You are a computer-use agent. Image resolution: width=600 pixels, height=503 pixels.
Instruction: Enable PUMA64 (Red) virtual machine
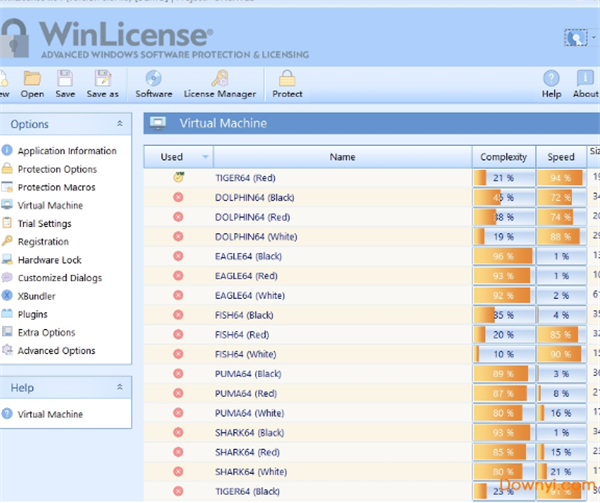pos(178,393)
